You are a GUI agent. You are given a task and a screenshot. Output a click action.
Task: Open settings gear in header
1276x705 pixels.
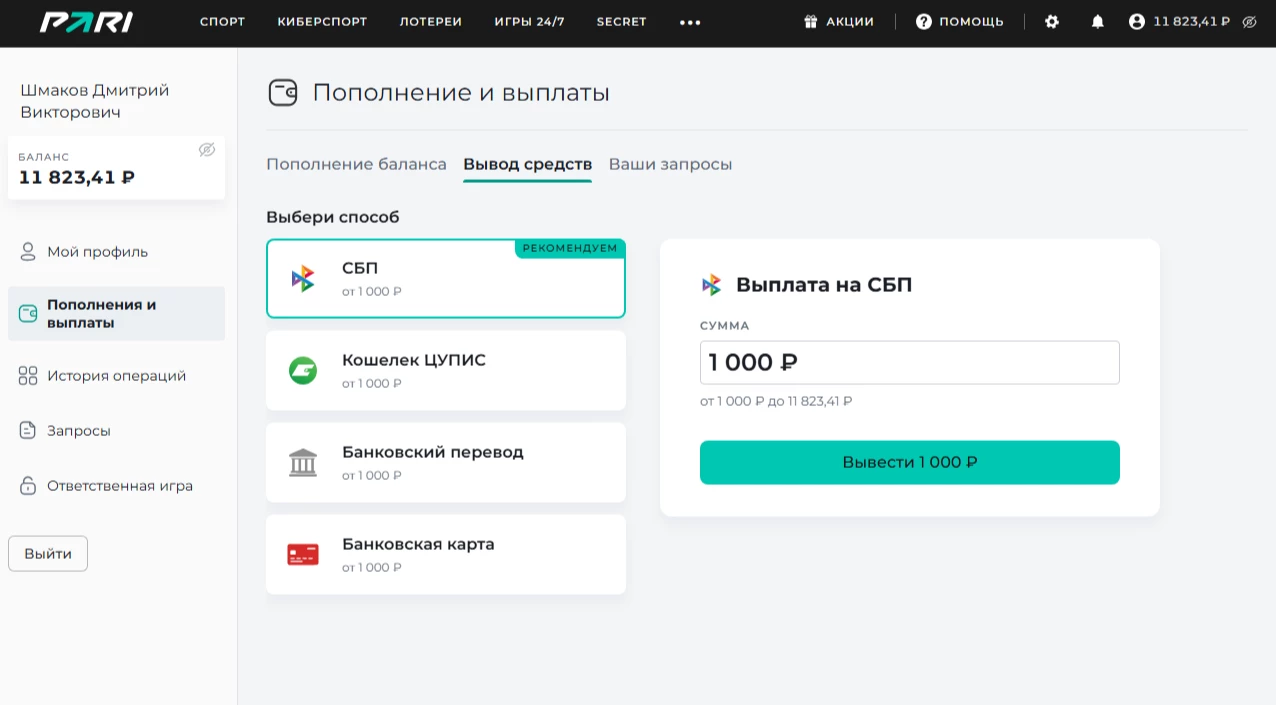pyautogui.click(x=1052, y=22)
